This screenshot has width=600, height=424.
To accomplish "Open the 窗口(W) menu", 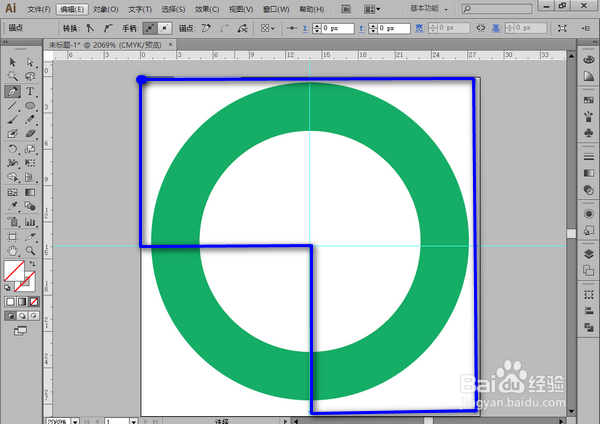I will point(276,9).
